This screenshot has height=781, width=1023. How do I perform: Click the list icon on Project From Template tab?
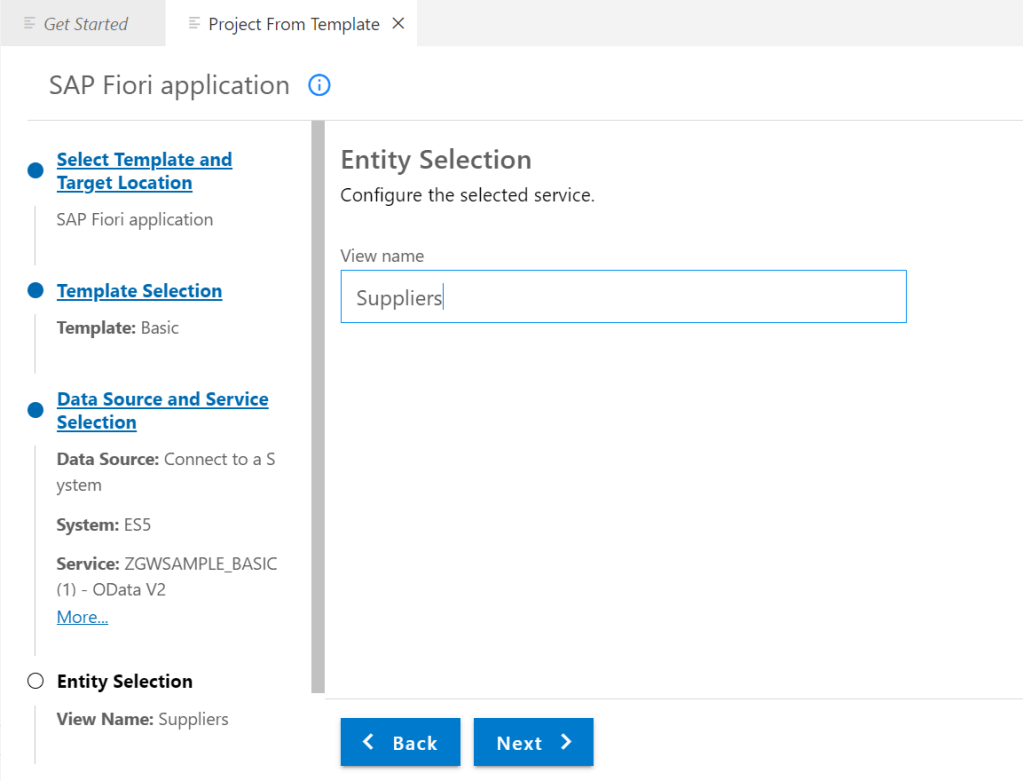tap(194, 24)
